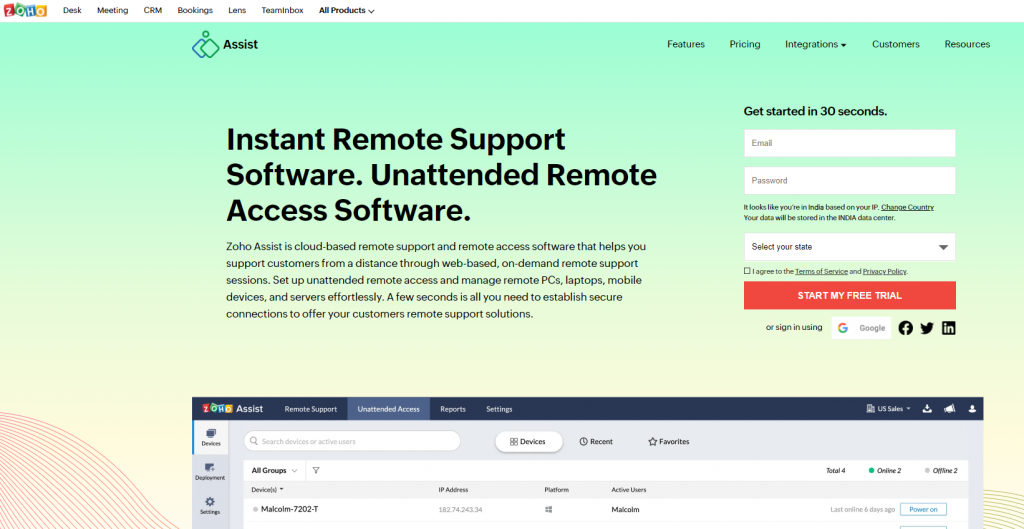
Task: Open the Terms of Service link
Action: coord(821,271)
